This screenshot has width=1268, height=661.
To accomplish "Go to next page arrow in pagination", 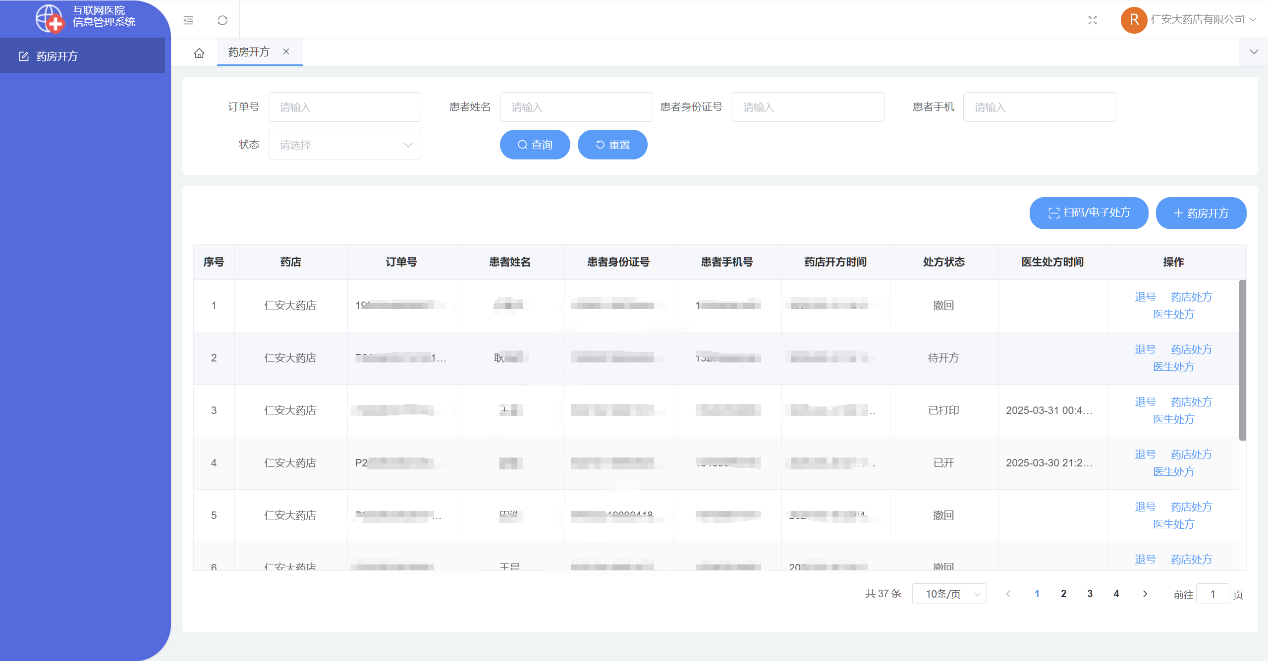I will click(1145, 594).
